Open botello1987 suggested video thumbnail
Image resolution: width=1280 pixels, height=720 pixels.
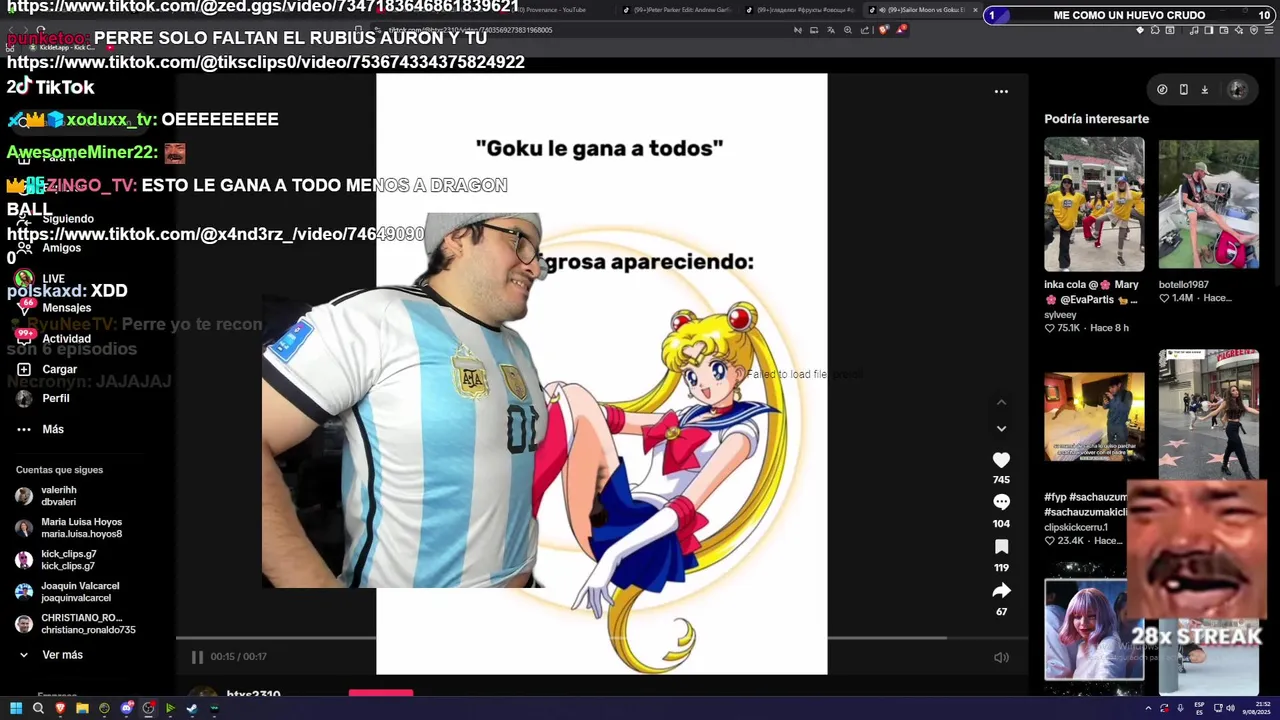[x=1208, y=204]
